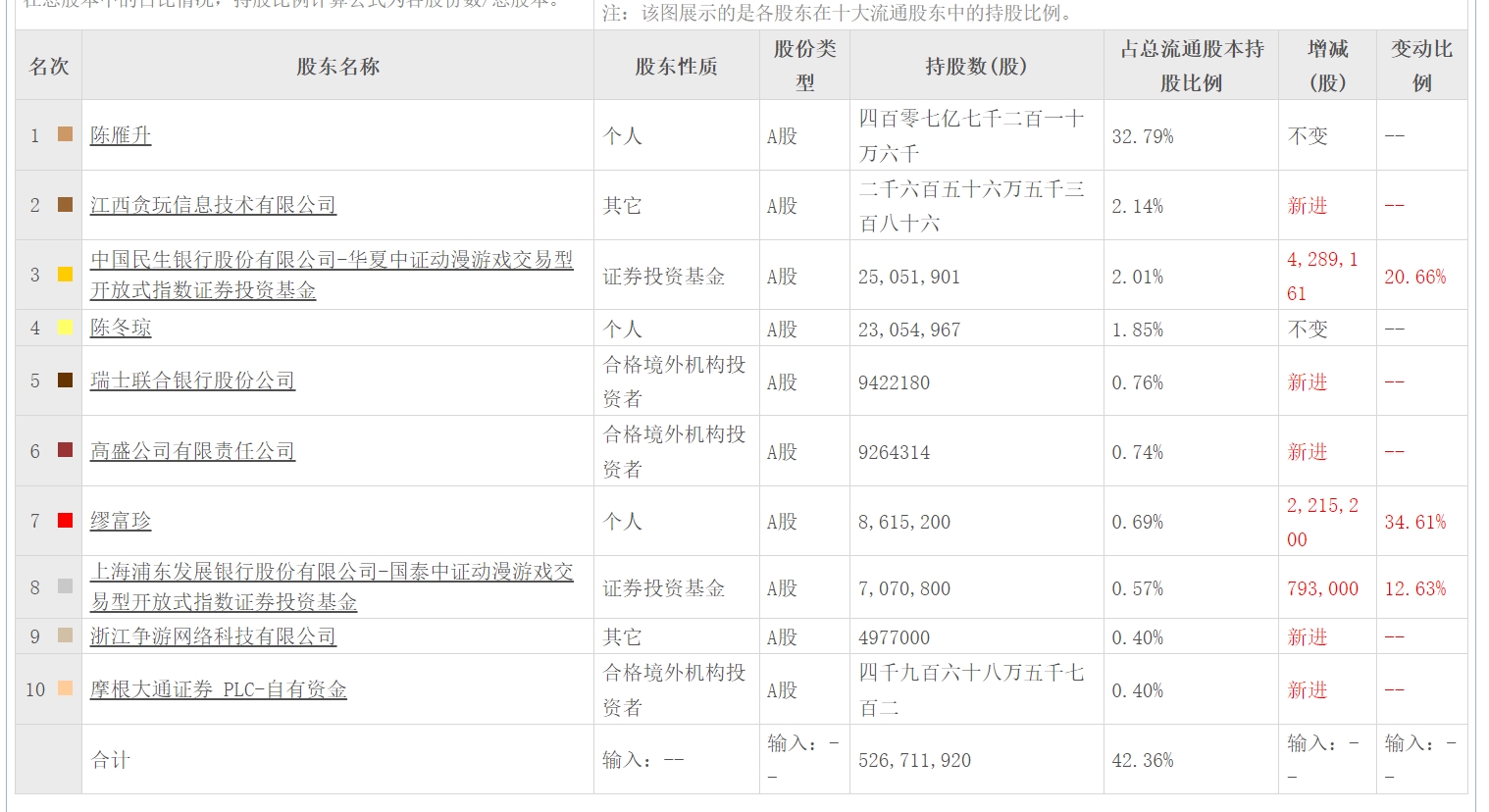The image size is (1489, 812).
Task: Click the 增减(股) column header
Action: pos(1328,66)
